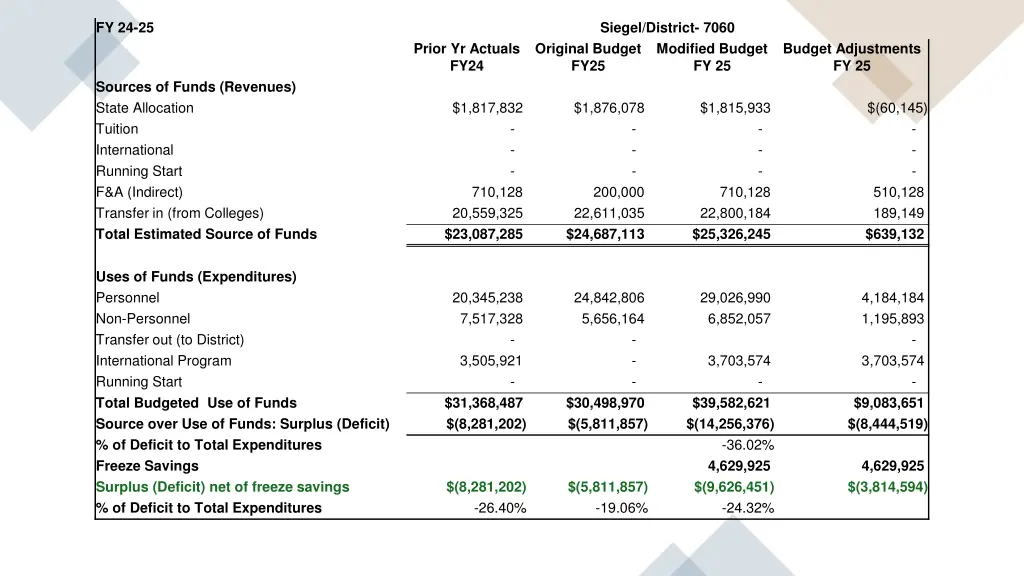
Task: Select International Program prior year 3,505,921
Action: coord(491,360)
